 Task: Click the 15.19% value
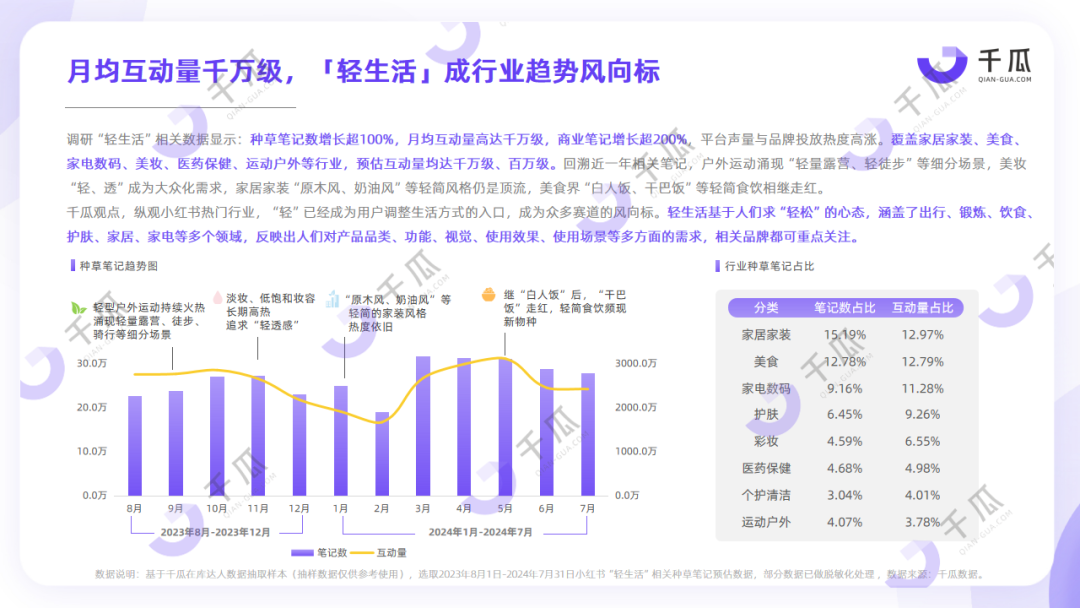[x=844, y=335]
